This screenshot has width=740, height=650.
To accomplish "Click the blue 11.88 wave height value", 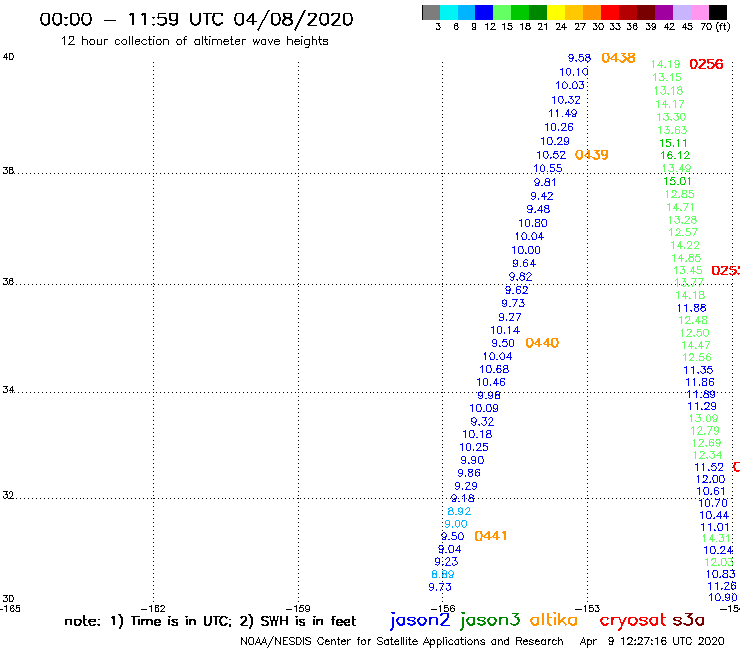I will [x=691, y=308].
